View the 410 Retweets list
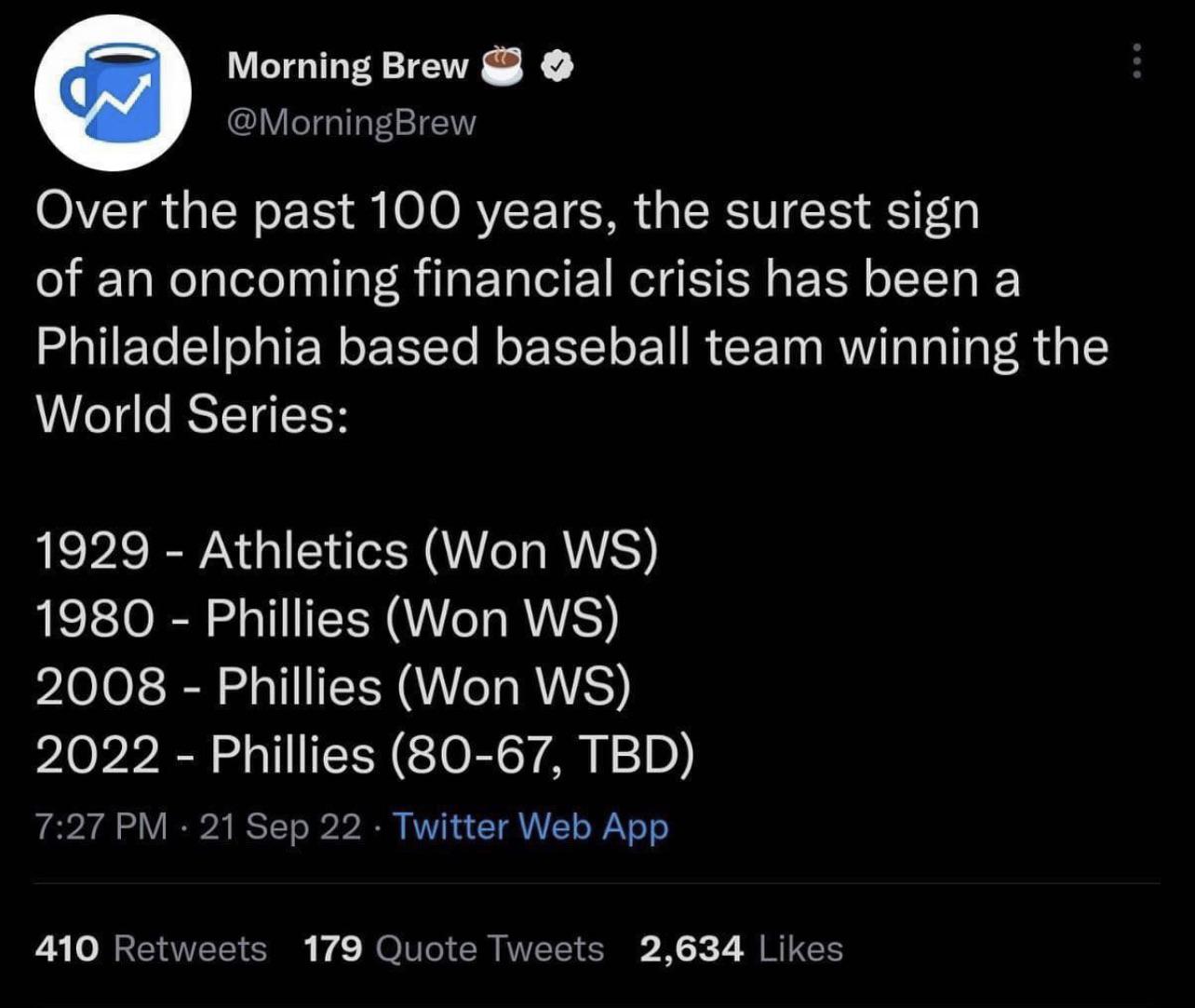Screen dimensions: 1195x1008 (151, 948)
